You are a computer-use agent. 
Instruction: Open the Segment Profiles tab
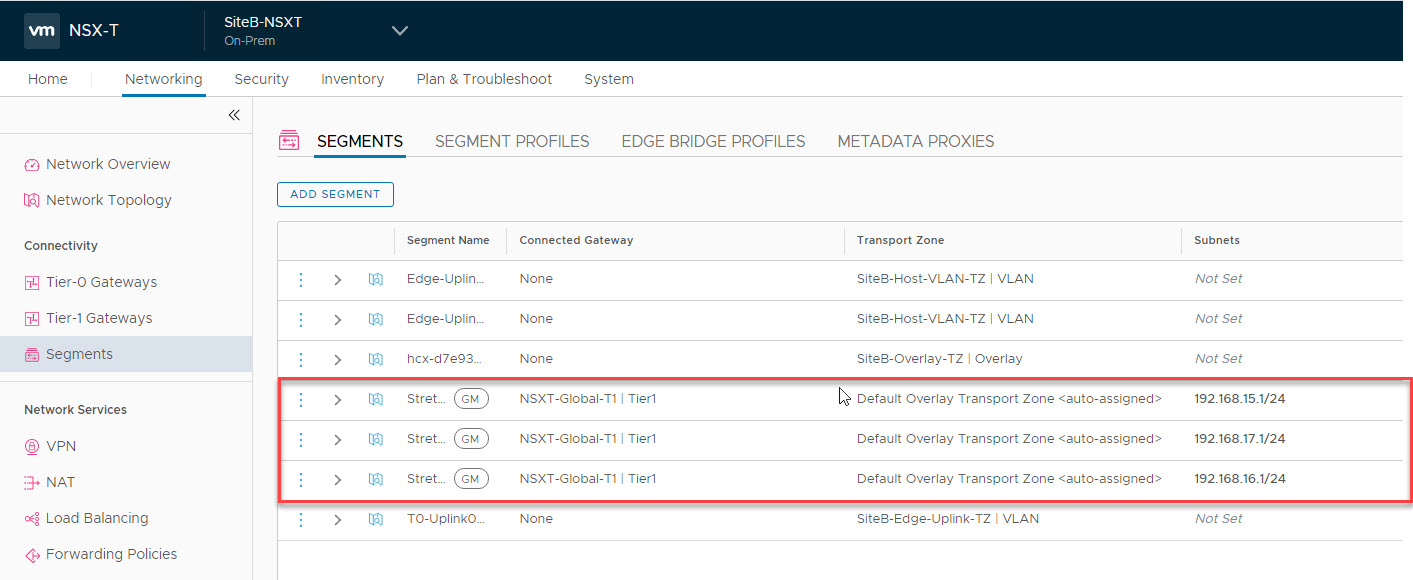coord(512,141)
